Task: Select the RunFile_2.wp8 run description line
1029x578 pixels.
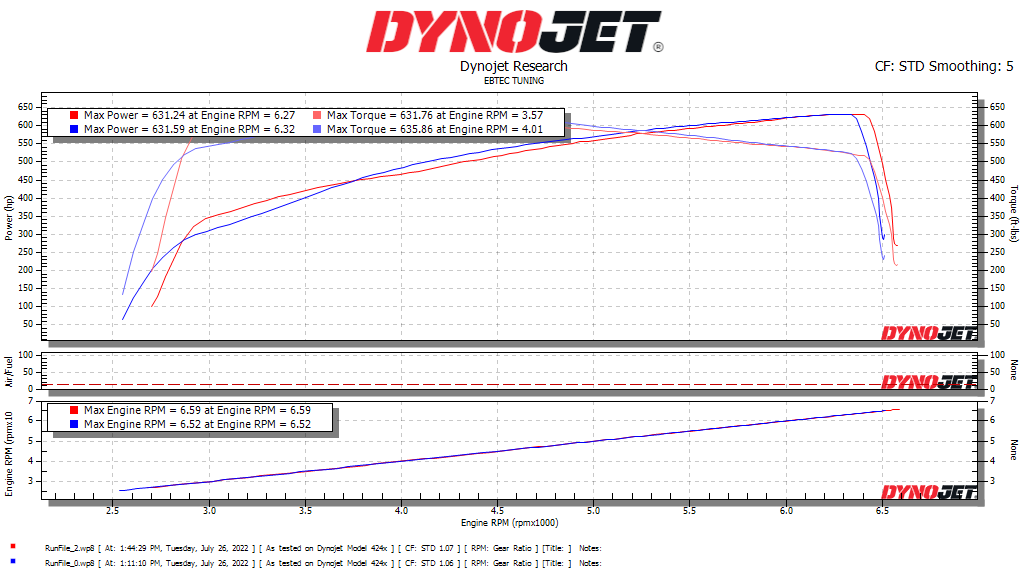Action: point(320,548)
